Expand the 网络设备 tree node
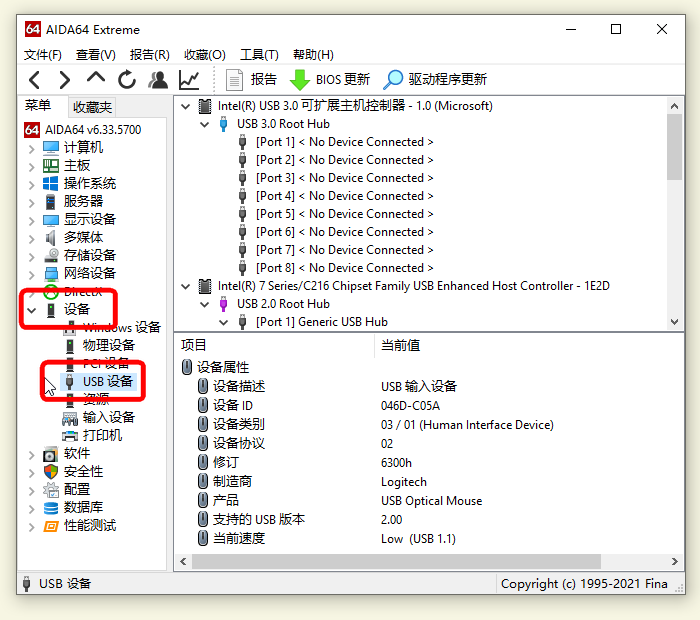700x620 pixels. pos(31,275)
